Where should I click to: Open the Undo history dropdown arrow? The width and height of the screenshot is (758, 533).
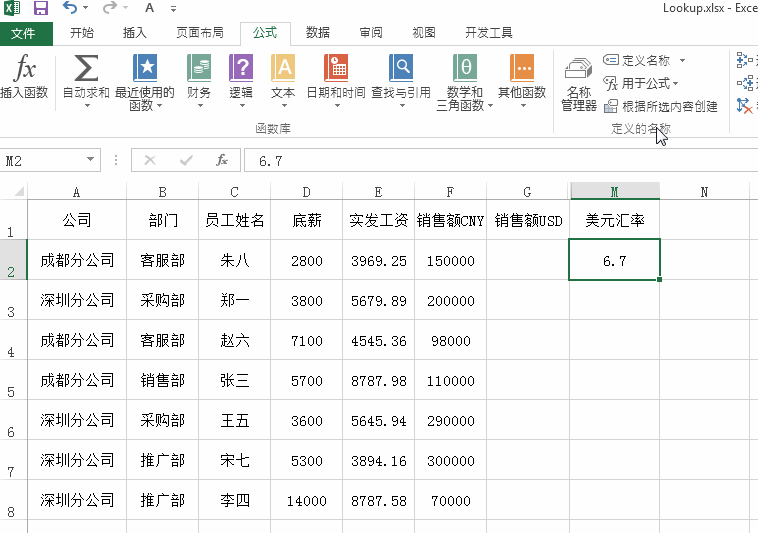[x=86, y=8]
